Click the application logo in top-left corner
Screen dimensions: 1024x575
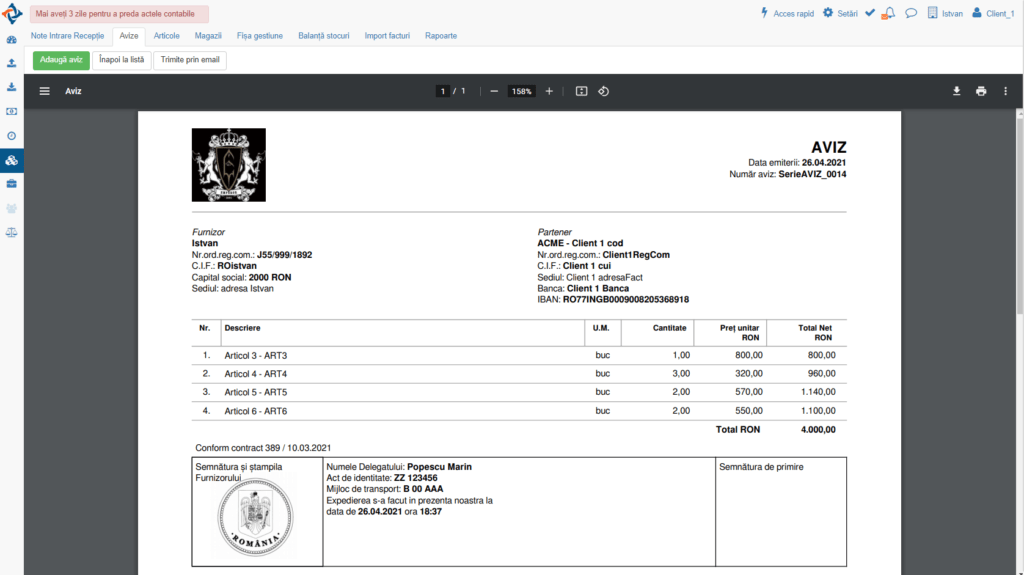[12, 14]
